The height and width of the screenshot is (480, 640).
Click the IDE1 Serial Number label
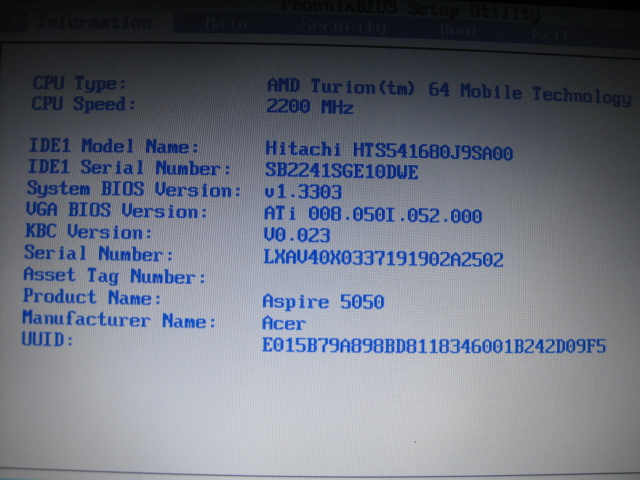coord(129,167)
